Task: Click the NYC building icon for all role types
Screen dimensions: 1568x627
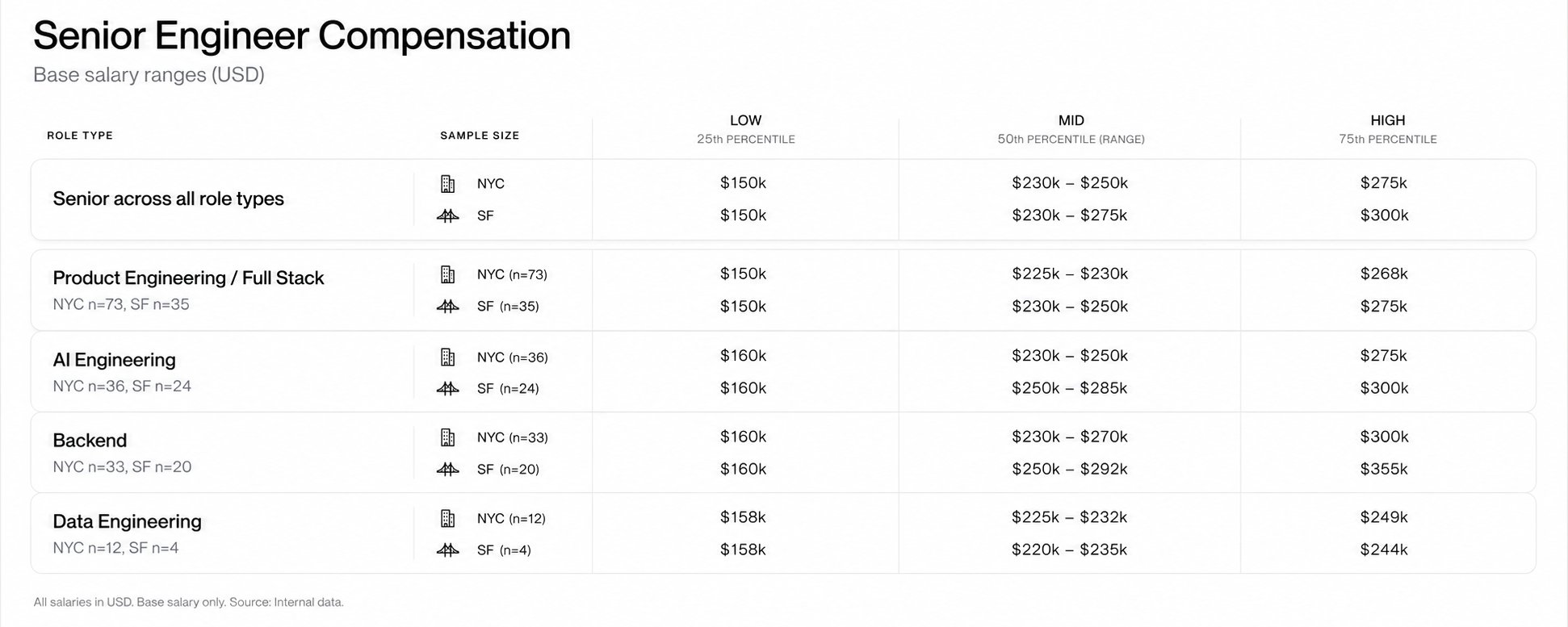Action: point(447,184)
